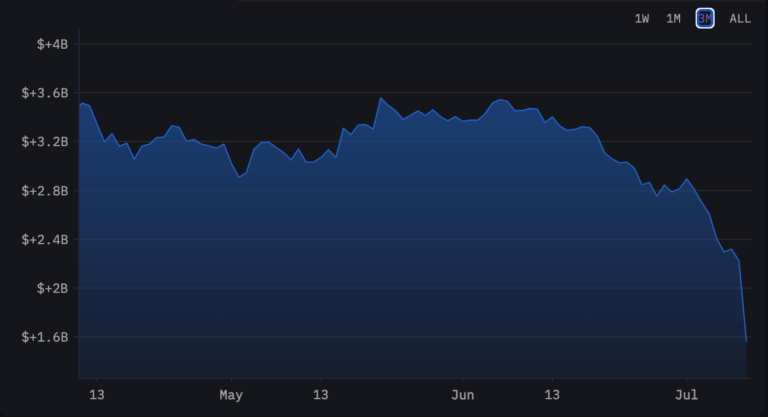The width and height of the screenshot is (768, 417).
Task: Click the $+1.6B y-axis label
Action: [44, 337]
